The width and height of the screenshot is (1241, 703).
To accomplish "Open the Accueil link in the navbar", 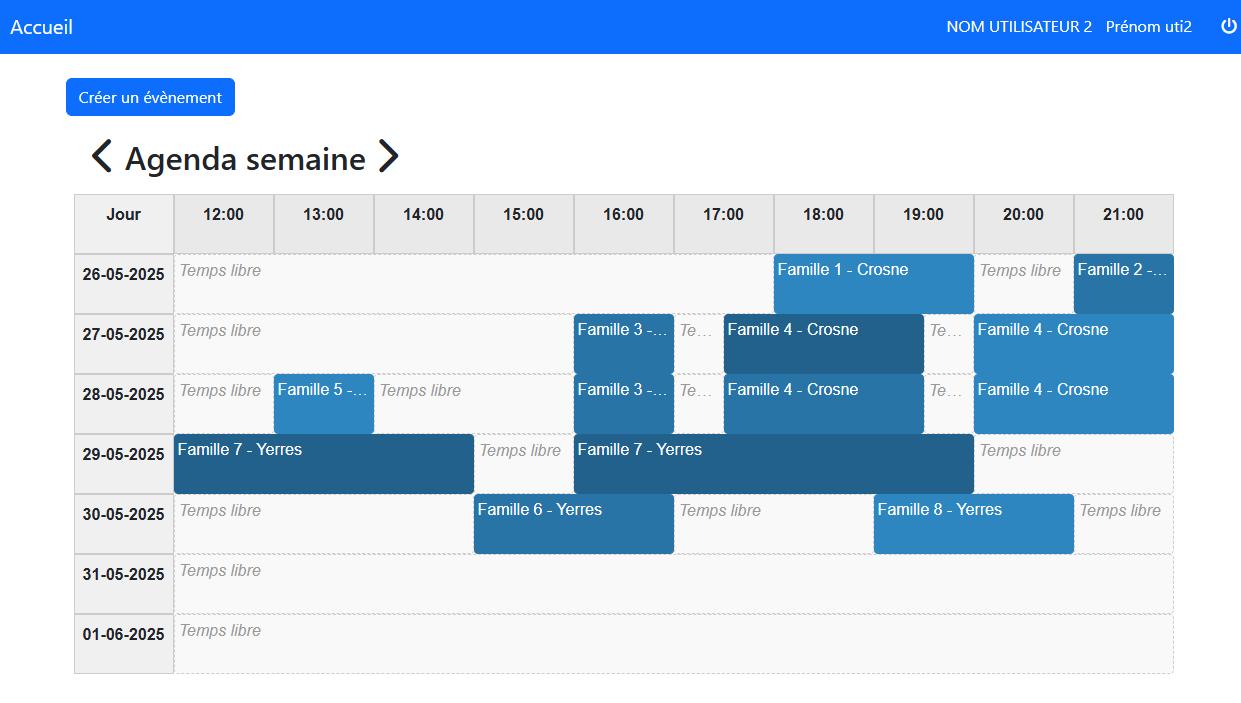I will (41, 27).
